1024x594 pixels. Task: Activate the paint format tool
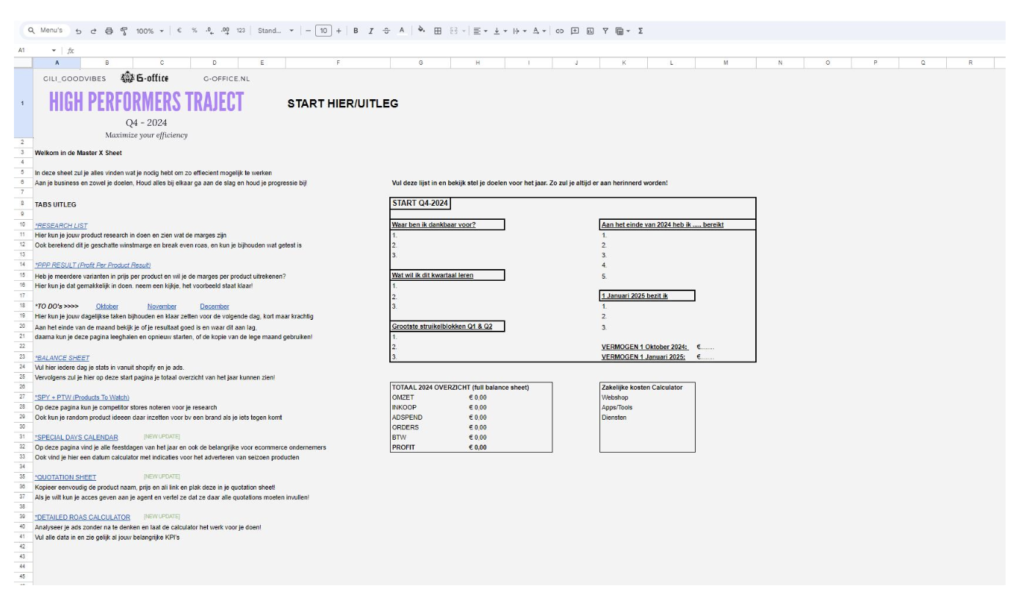click(x=124, y=31)
